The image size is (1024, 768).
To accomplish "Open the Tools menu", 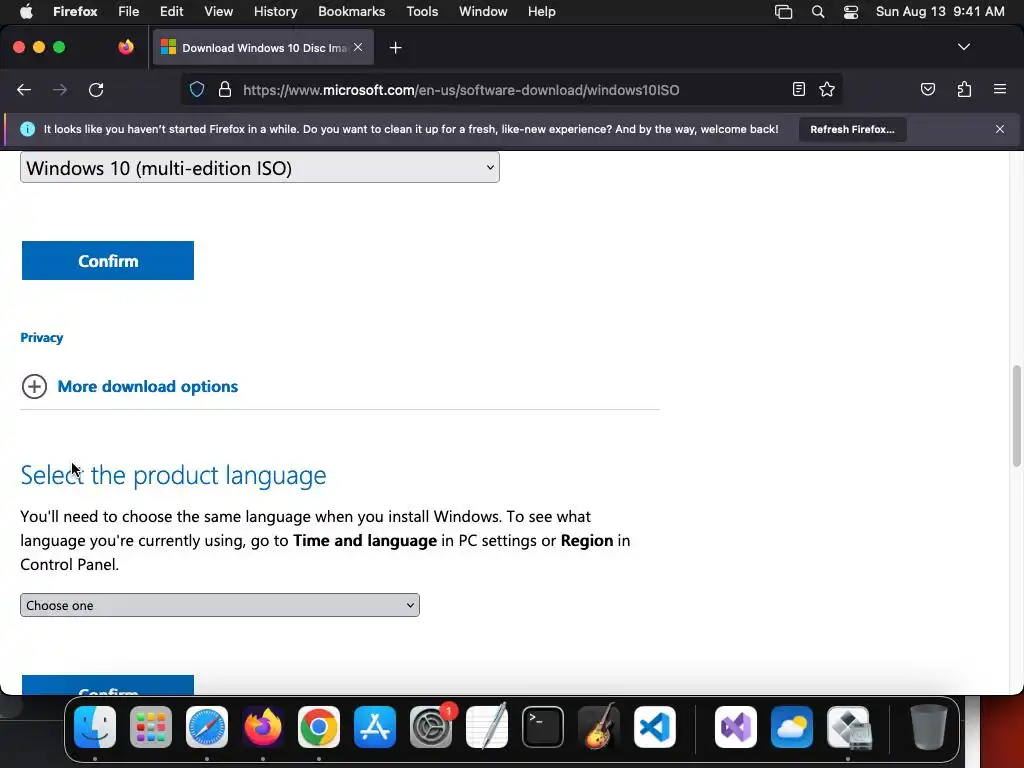I will pos(422,11).
